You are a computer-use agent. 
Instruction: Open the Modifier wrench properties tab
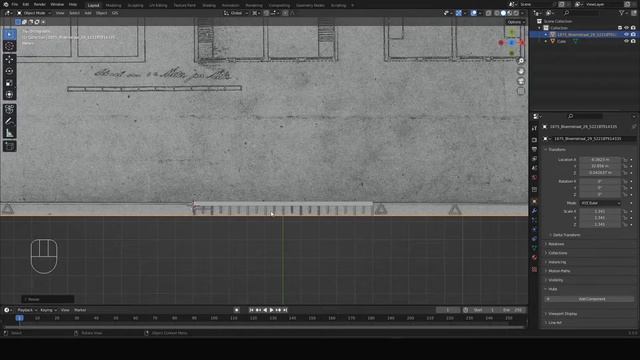[x=534, y=211]
